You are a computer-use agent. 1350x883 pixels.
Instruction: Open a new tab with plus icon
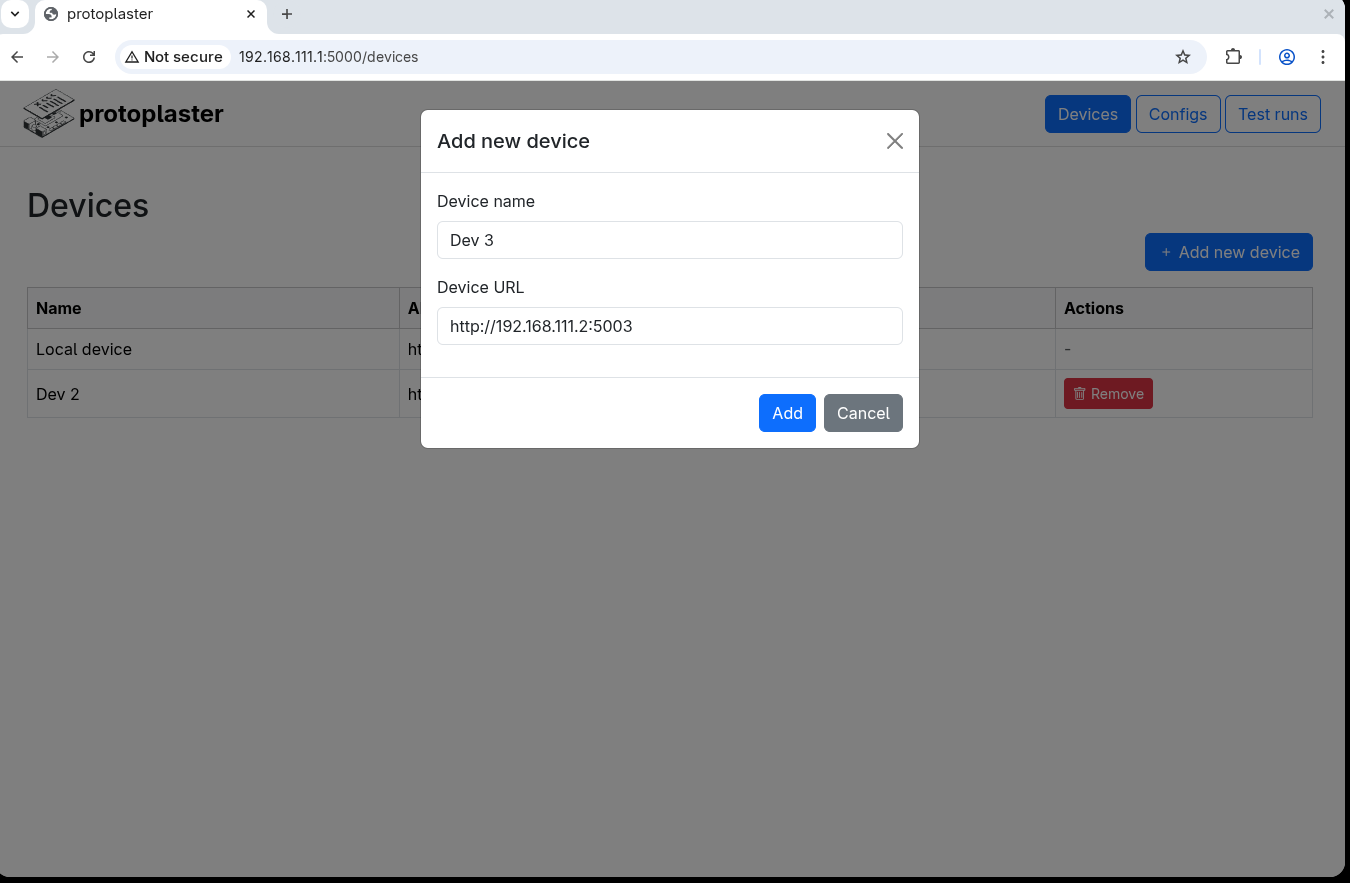click(x=287, y=14)
